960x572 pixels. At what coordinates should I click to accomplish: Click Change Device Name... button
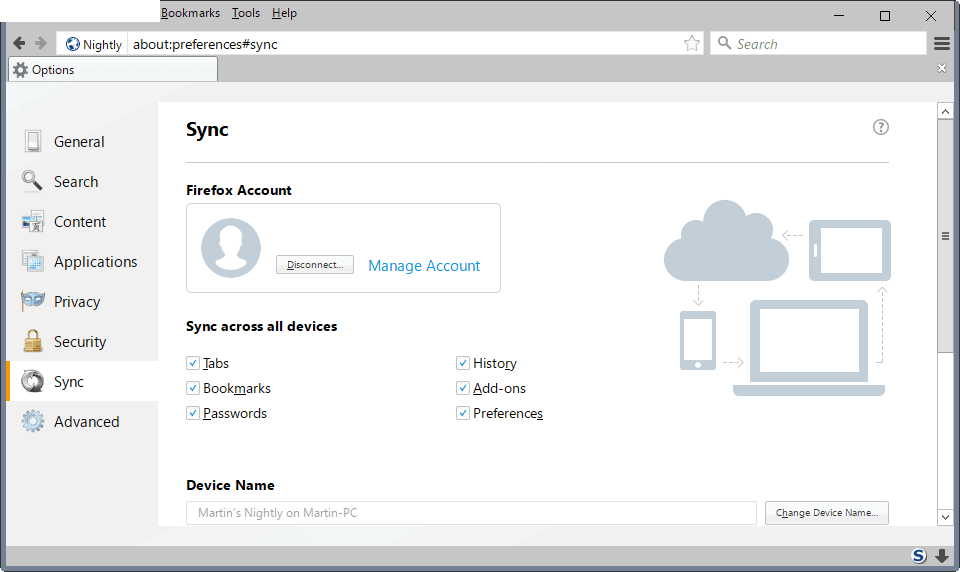click(827, 513)
